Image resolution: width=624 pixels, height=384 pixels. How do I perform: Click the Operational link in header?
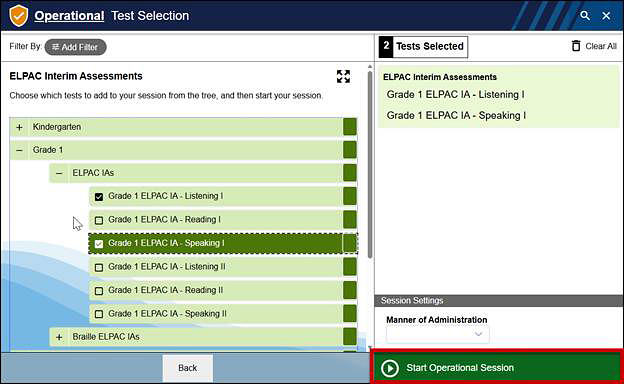click(69, 16)
